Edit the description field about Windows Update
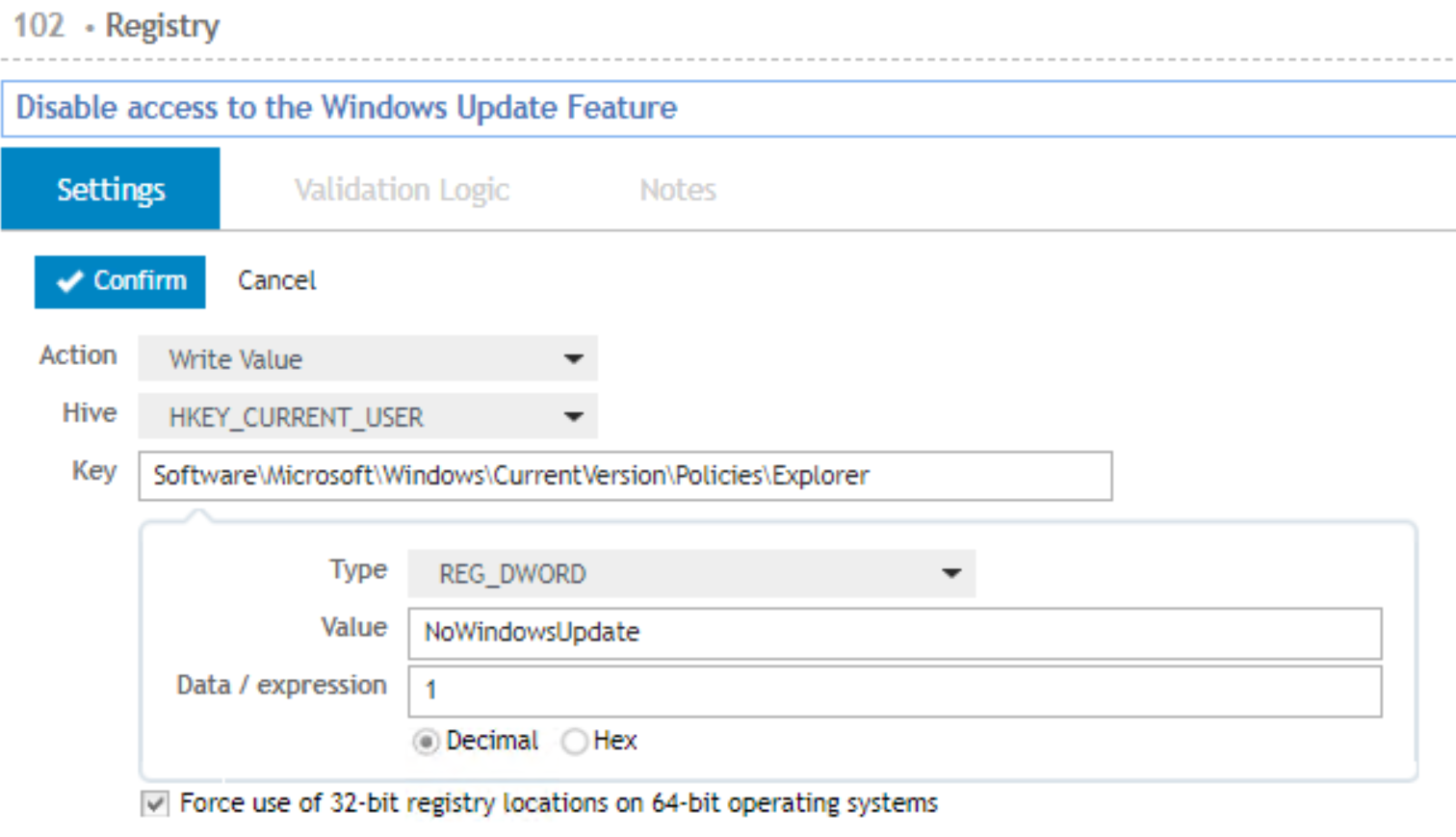Viewport: 1456px width, 837px height. pyautogui.click(x=727, y=108)
